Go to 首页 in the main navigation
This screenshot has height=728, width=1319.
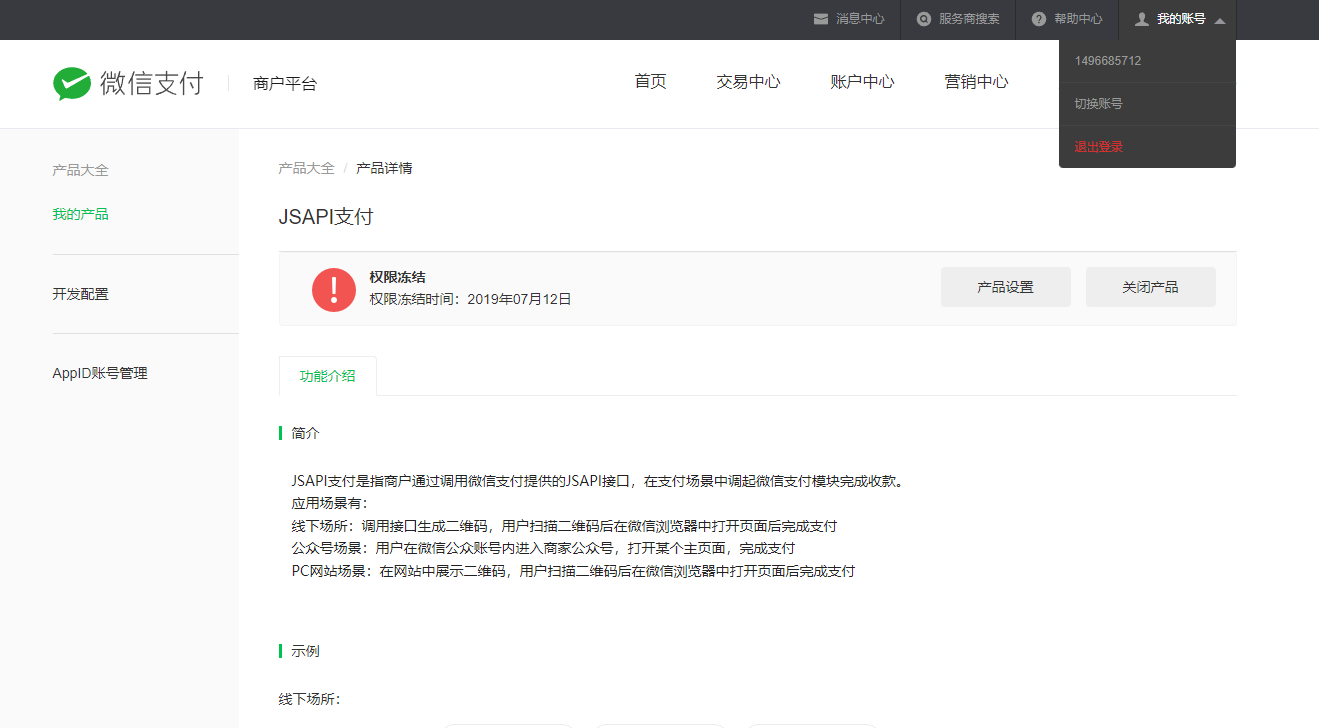click(x=650, y=82)
